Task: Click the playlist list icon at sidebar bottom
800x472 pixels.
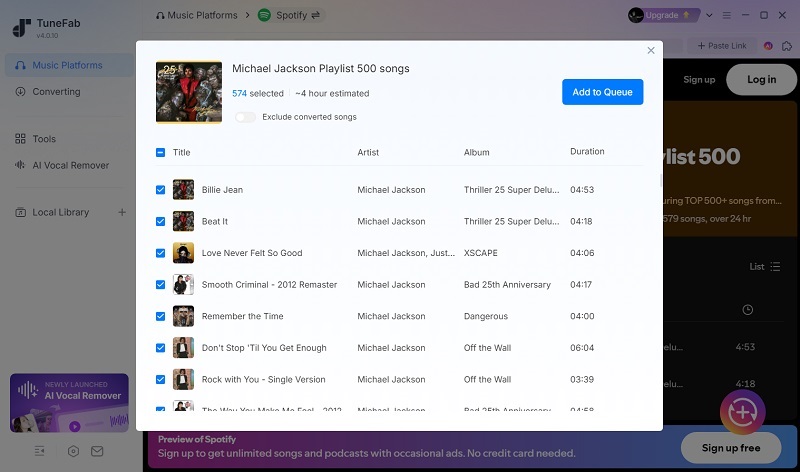Action: pyautogui.click(x=40, y=451)
